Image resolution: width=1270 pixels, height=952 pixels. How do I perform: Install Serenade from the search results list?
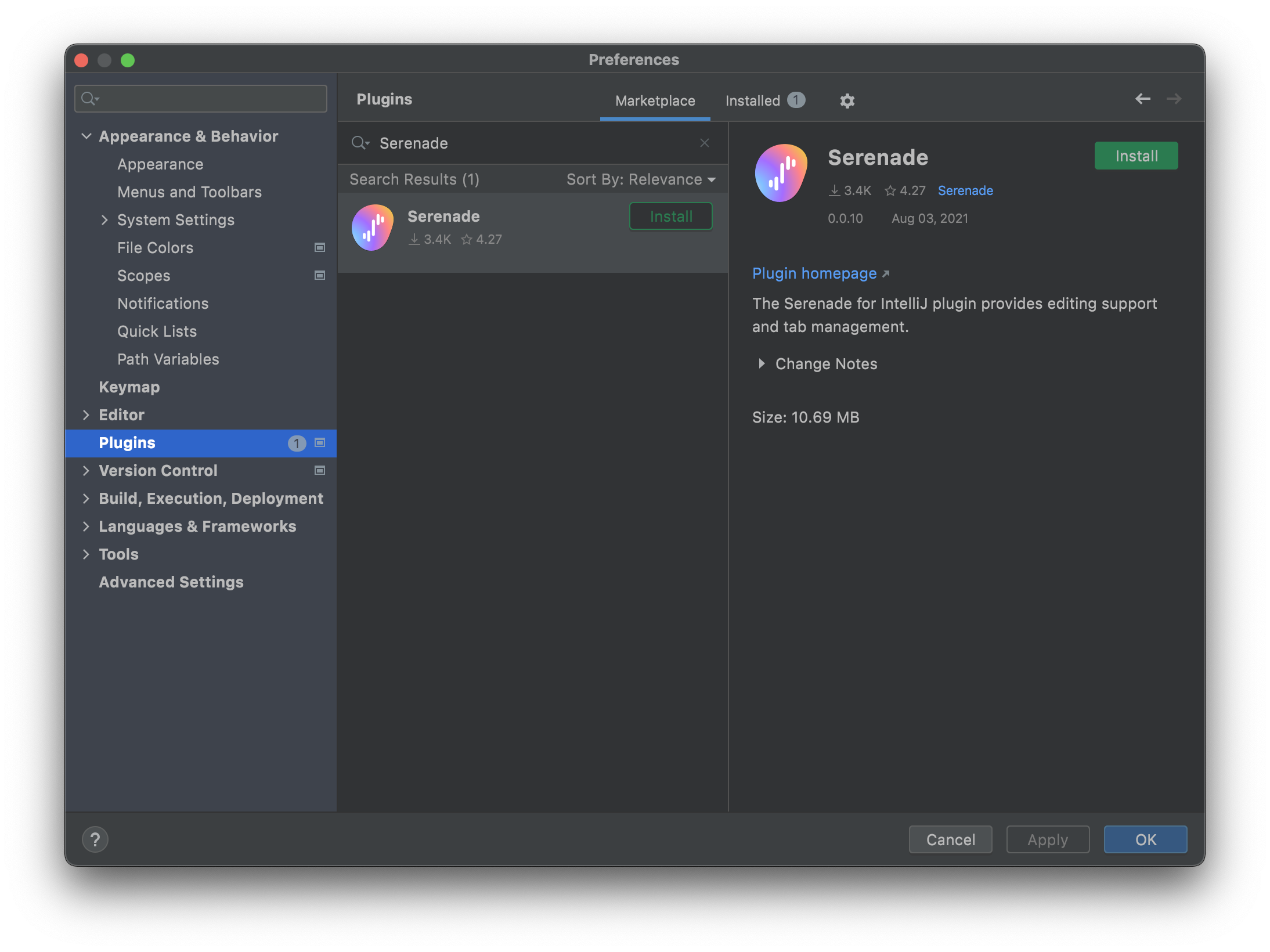click(671, 216)
